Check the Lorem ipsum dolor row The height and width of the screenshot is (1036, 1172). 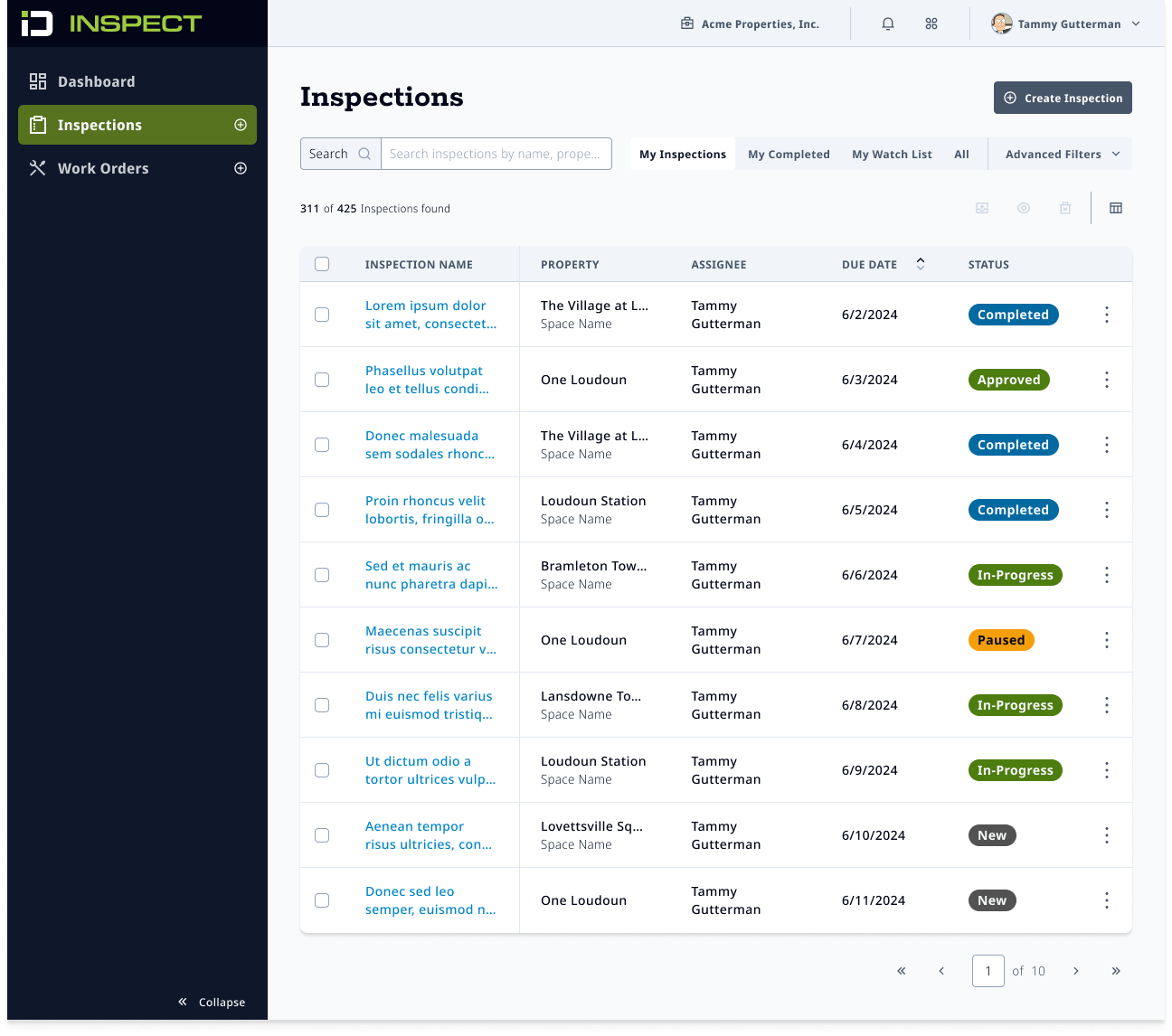coord(322,315)
